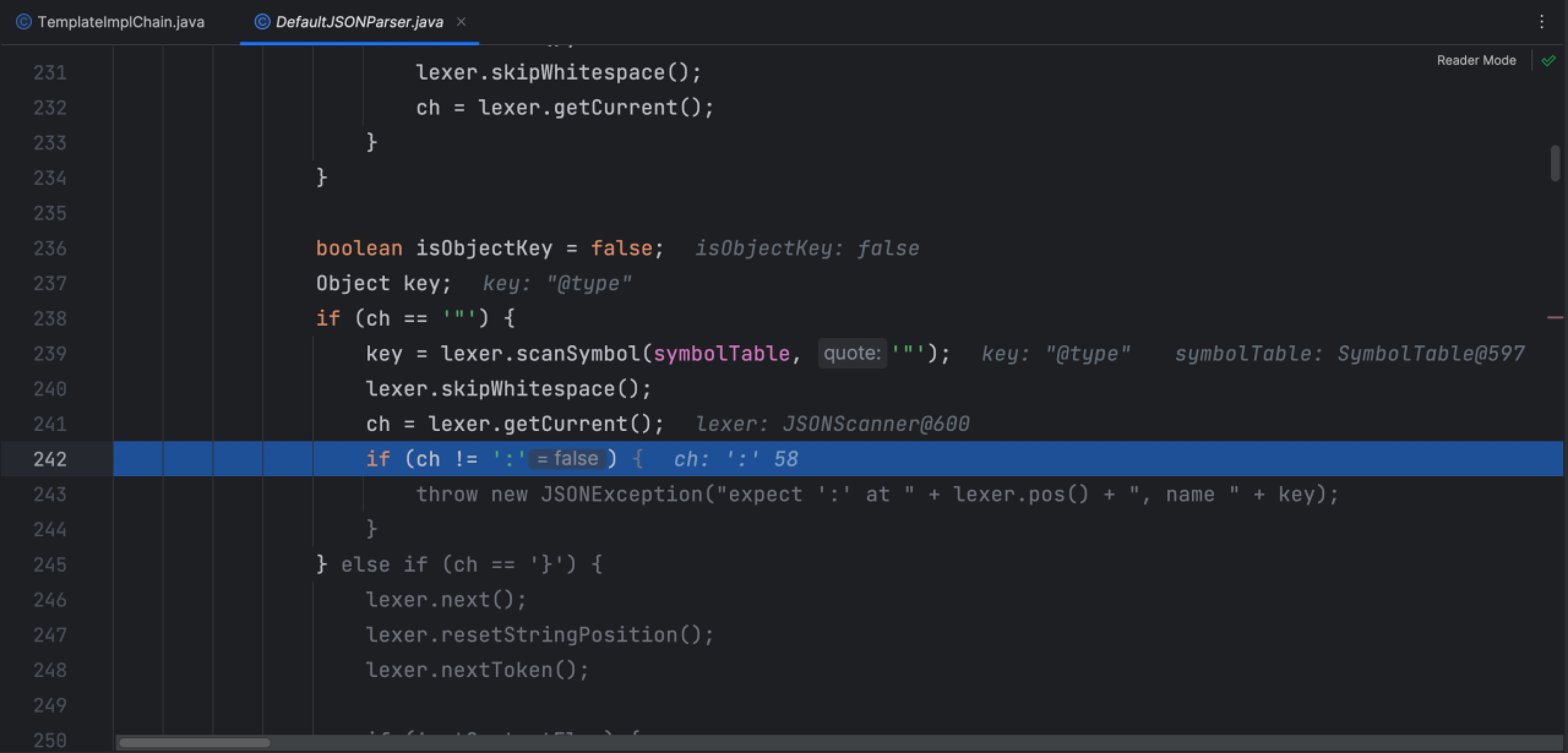Click the horizontal scrollbar thumb
The height and width of the screenshot is (753, 1568).
(x=195, y=743)
